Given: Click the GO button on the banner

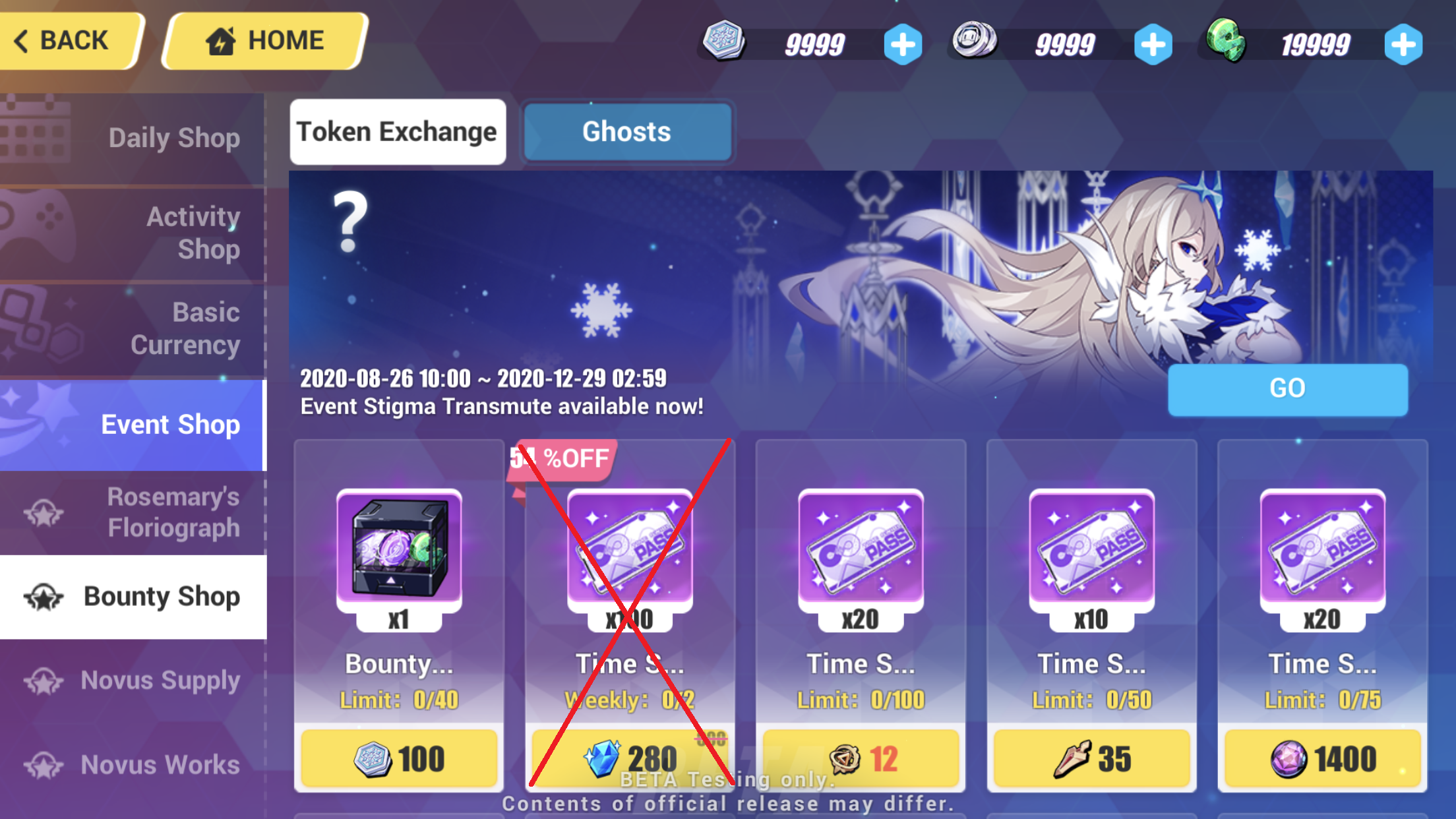Looking at the screenshot, I should (1288, 389).
